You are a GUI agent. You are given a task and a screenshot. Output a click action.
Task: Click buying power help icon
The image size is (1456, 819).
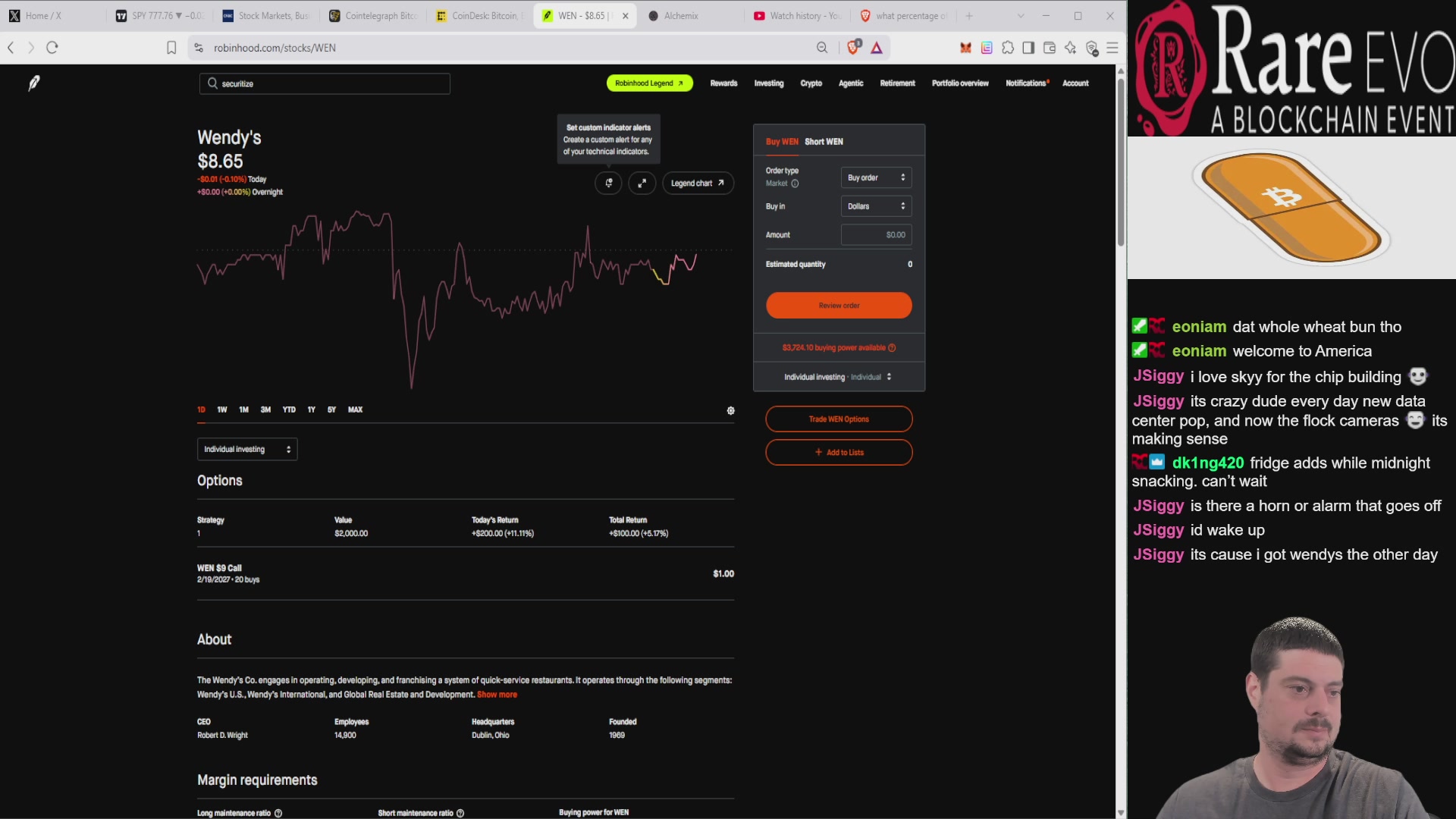click(x=892, y=348)
